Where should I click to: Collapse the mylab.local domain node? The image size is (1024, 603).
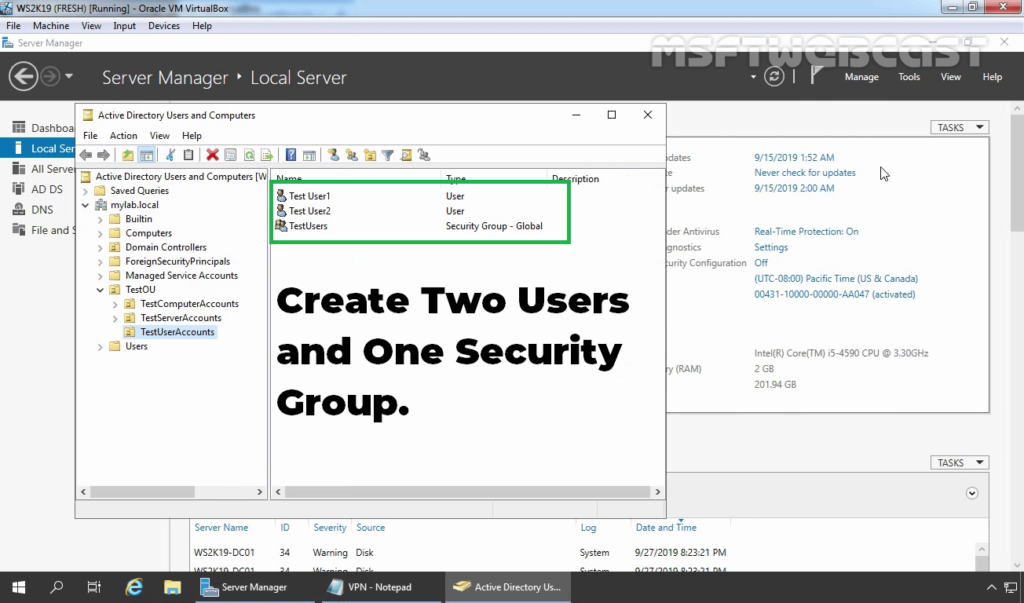click(x=86, y=205)
